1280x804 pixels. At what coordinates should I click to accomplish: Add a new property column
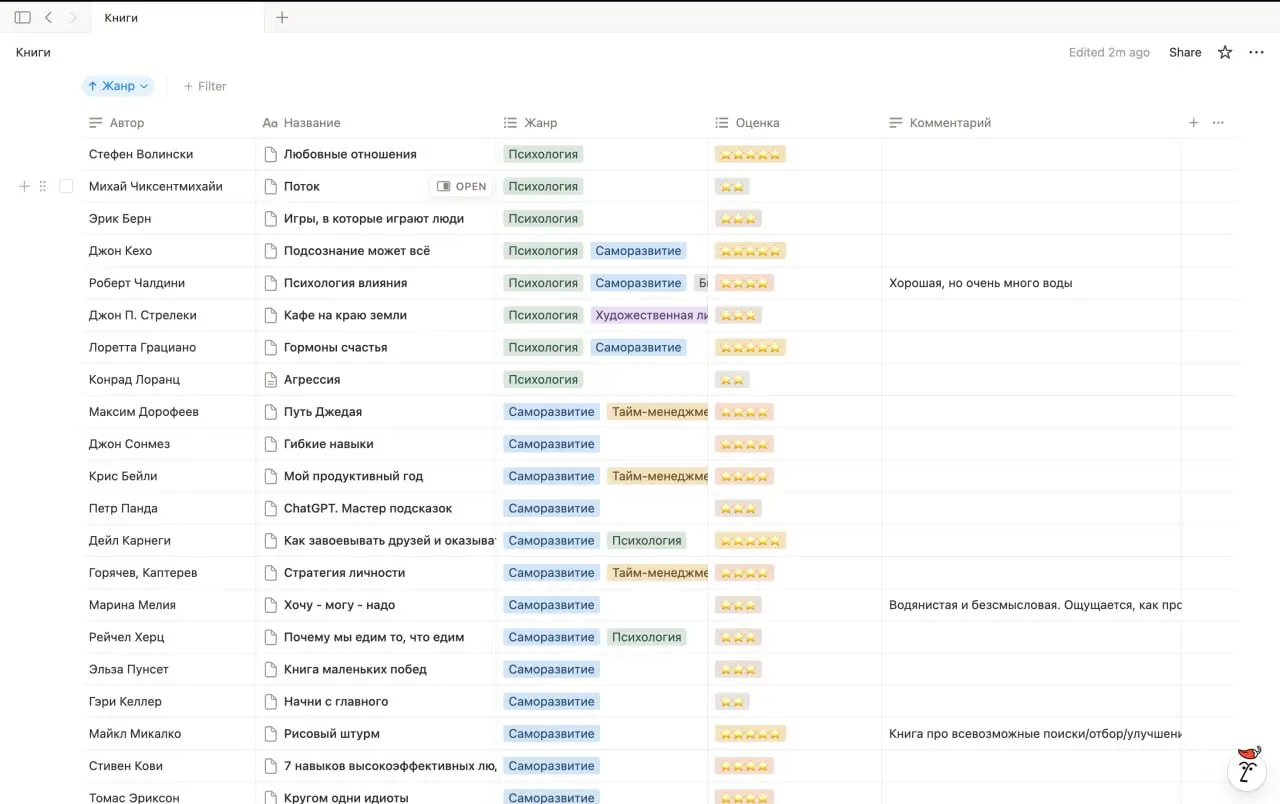(x=1193, y=123)
